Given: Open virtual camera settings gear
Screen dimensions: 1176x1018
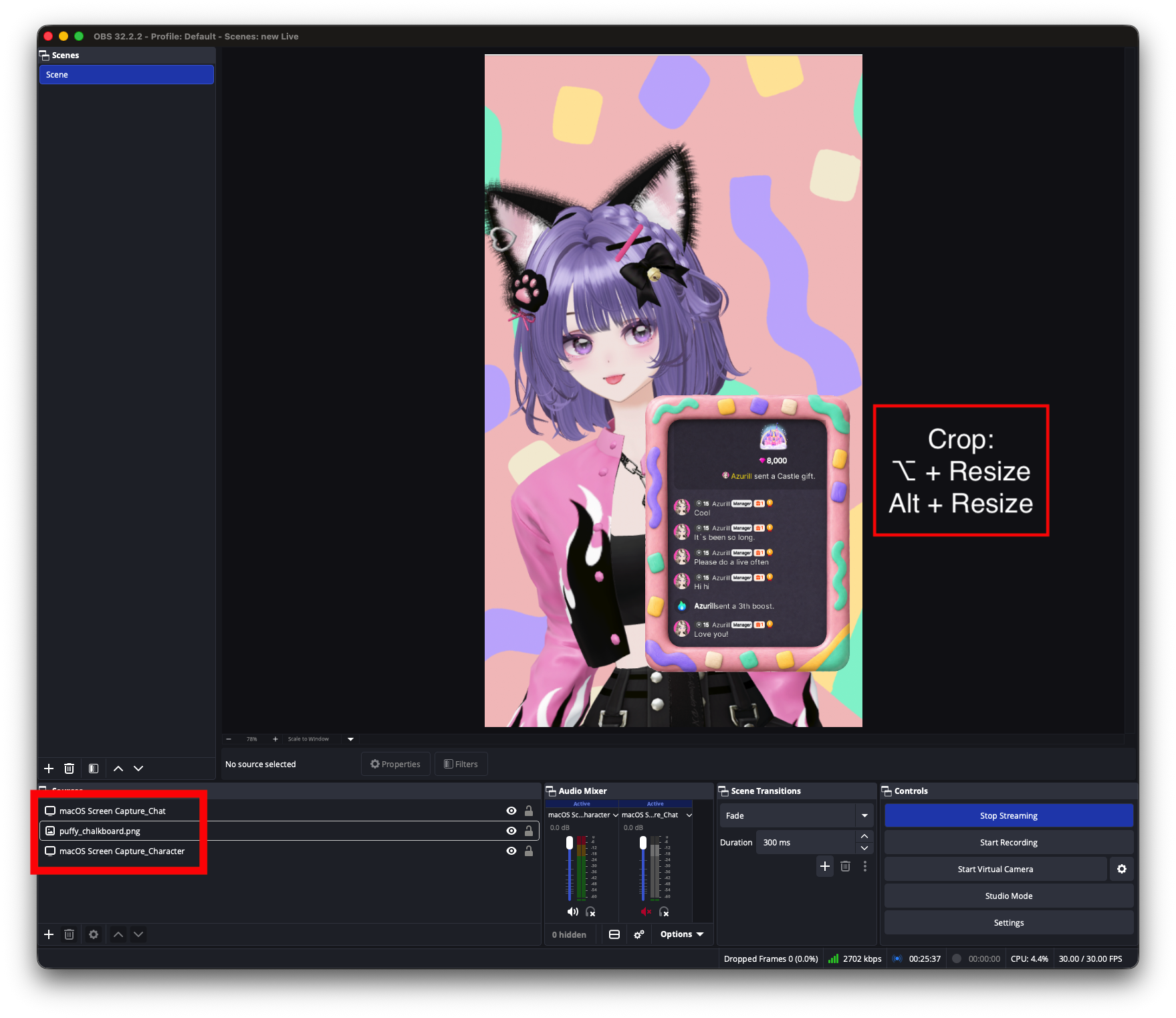Looking at the screenshot, I should click(x=1122, y=869).
